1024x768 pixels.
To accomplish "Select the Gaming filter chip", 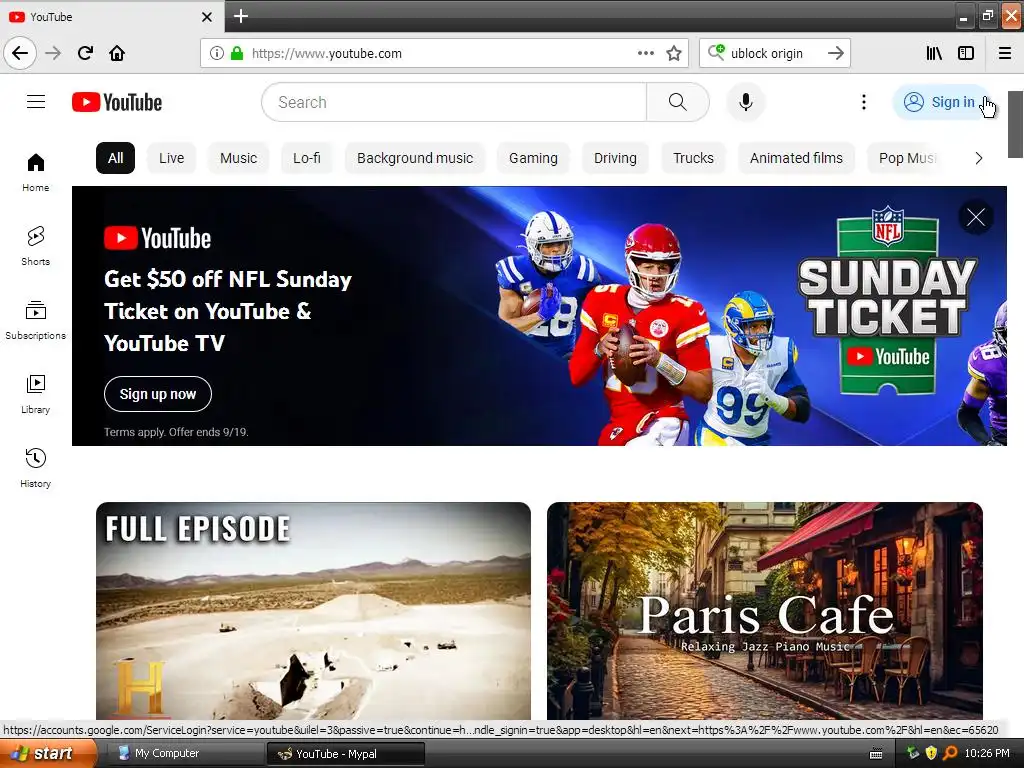I will pyautogui.click(x=534, y=158).
